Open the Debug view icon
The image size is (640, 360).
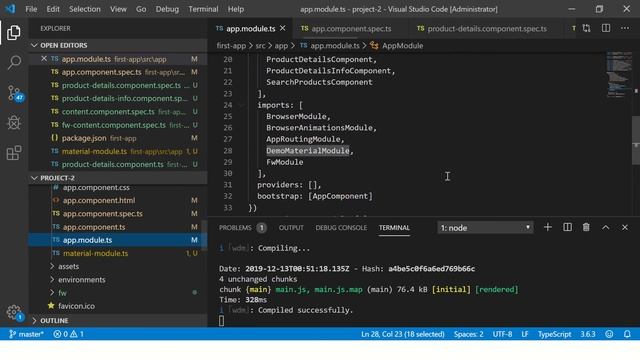pyautogui.click(x=13, y=123)
